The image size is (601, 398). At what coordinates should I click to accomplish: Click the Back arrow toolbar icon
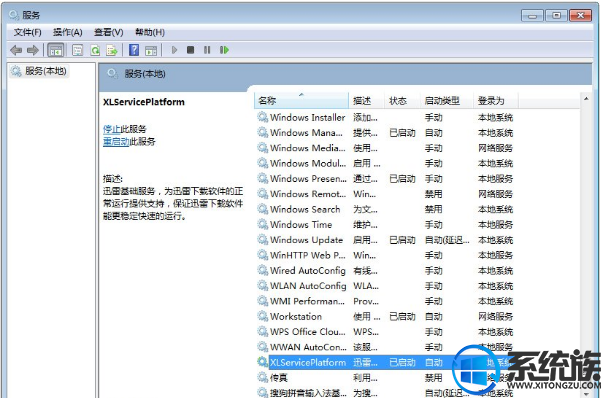point(16,50)
